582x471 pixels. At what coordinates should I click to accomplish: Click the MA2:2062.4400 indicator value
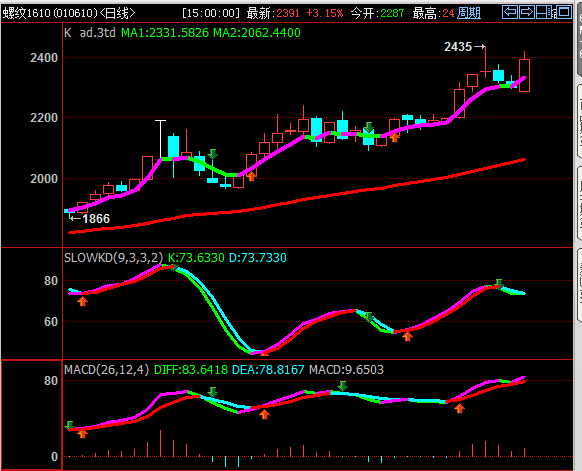[x=257, y=33]
